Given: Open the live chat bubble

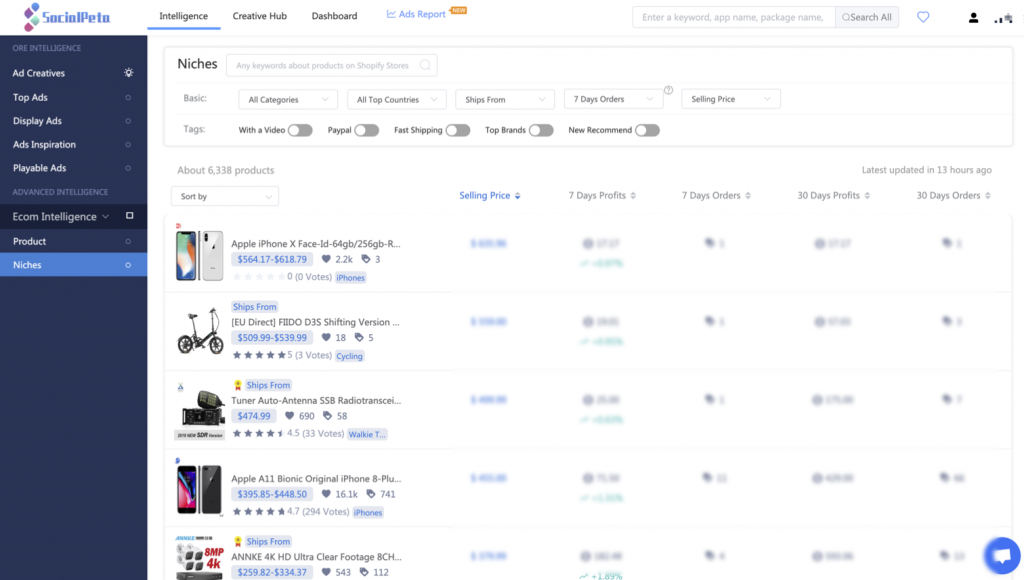Looking at the screenshot, I should pos(1002,556).
